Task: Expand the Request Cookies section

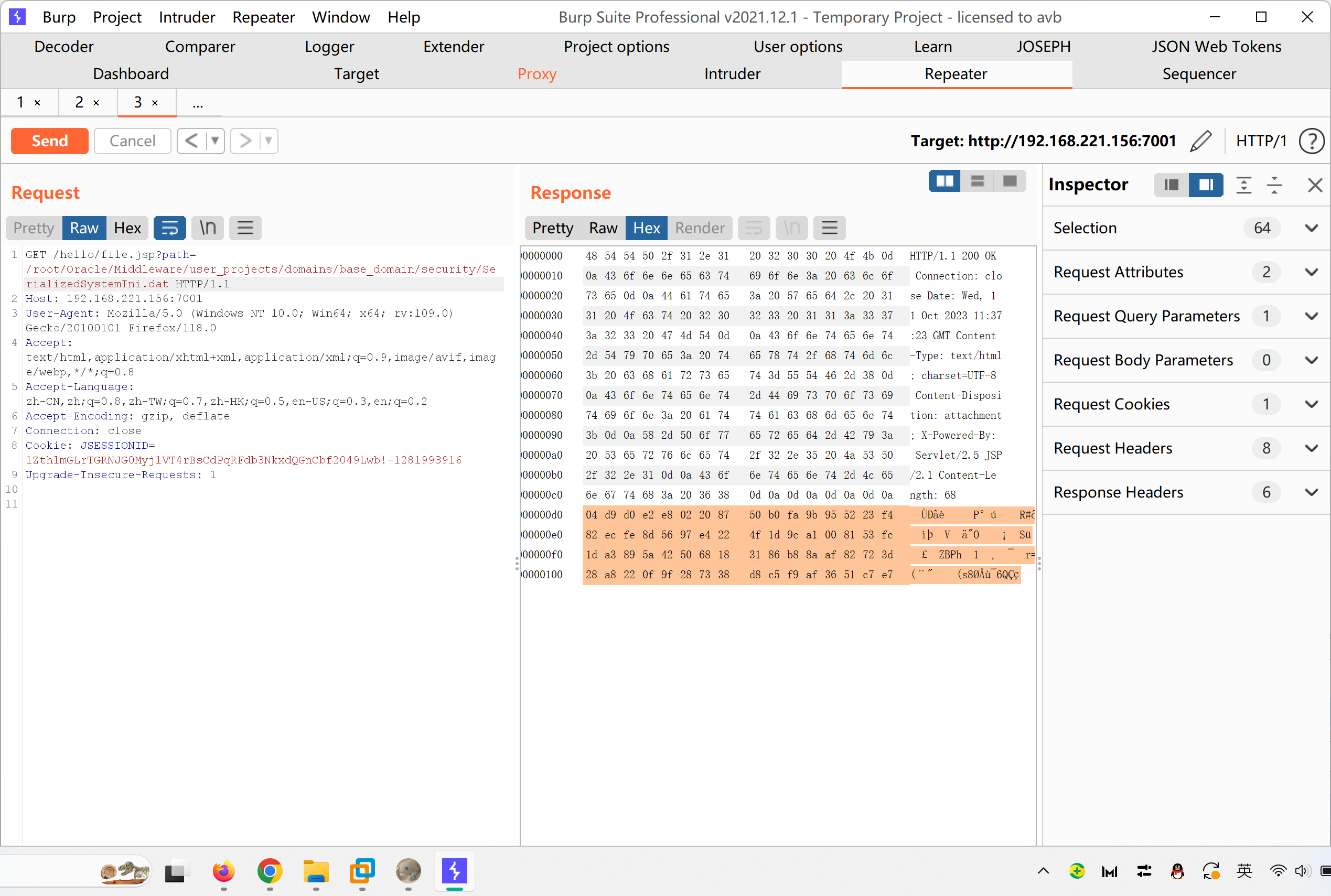Action: 1311,404
